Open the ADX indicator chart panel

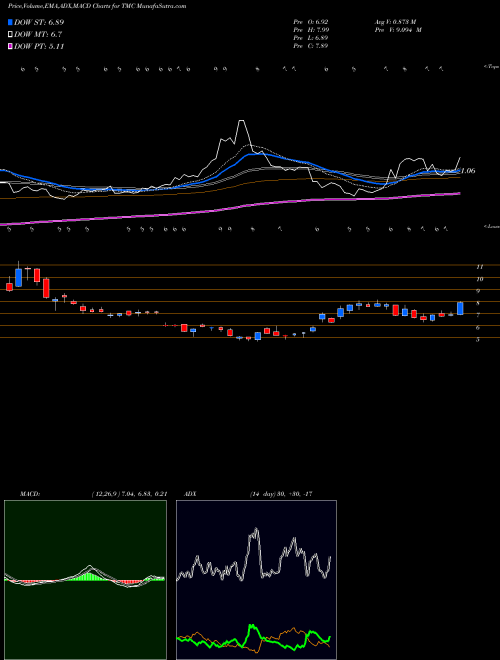[x=256, y=580]
